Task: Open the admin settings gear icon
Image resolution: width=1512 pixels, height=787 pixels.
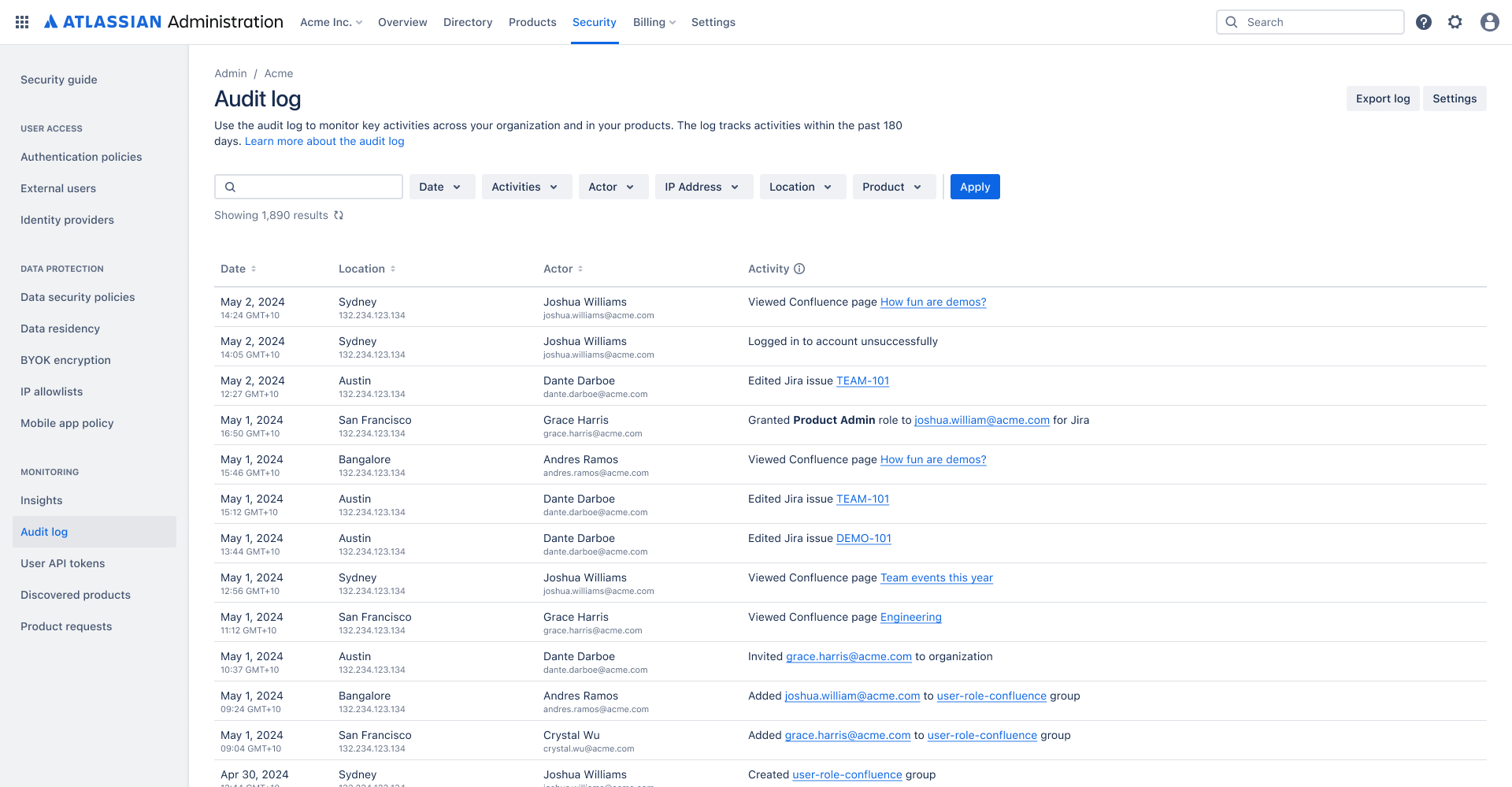Action: [1455, 22]
